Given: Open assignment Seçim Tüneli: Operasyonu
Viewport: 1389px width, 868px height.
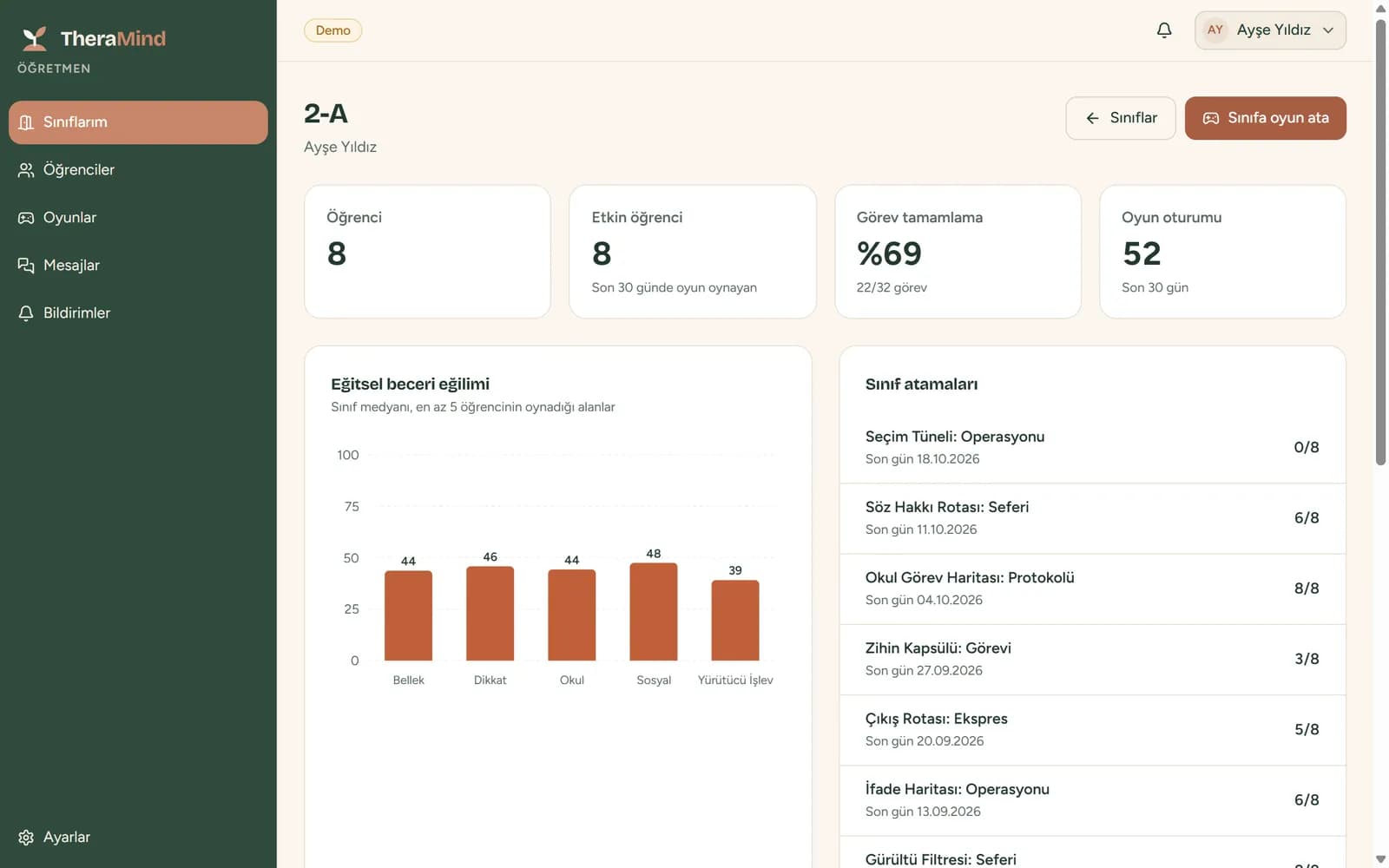Looking at the screenshot, I should click(x=1092, y=448).
